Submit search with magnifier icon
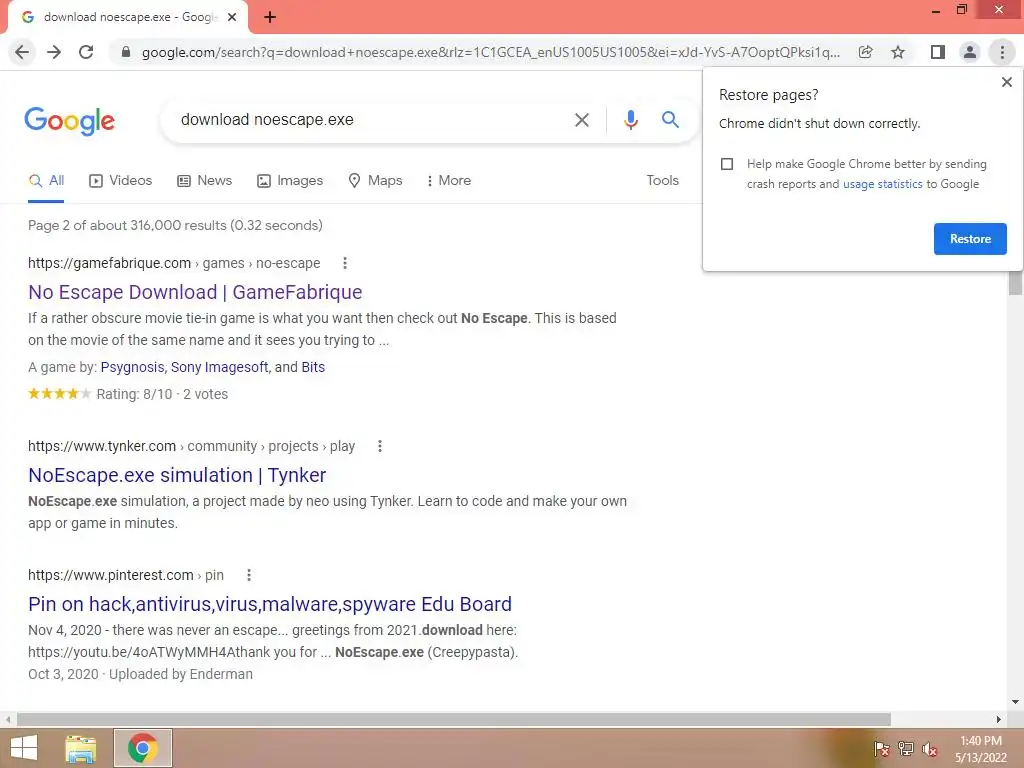Viewport: 1024px width, 768px height. point(670,120)
